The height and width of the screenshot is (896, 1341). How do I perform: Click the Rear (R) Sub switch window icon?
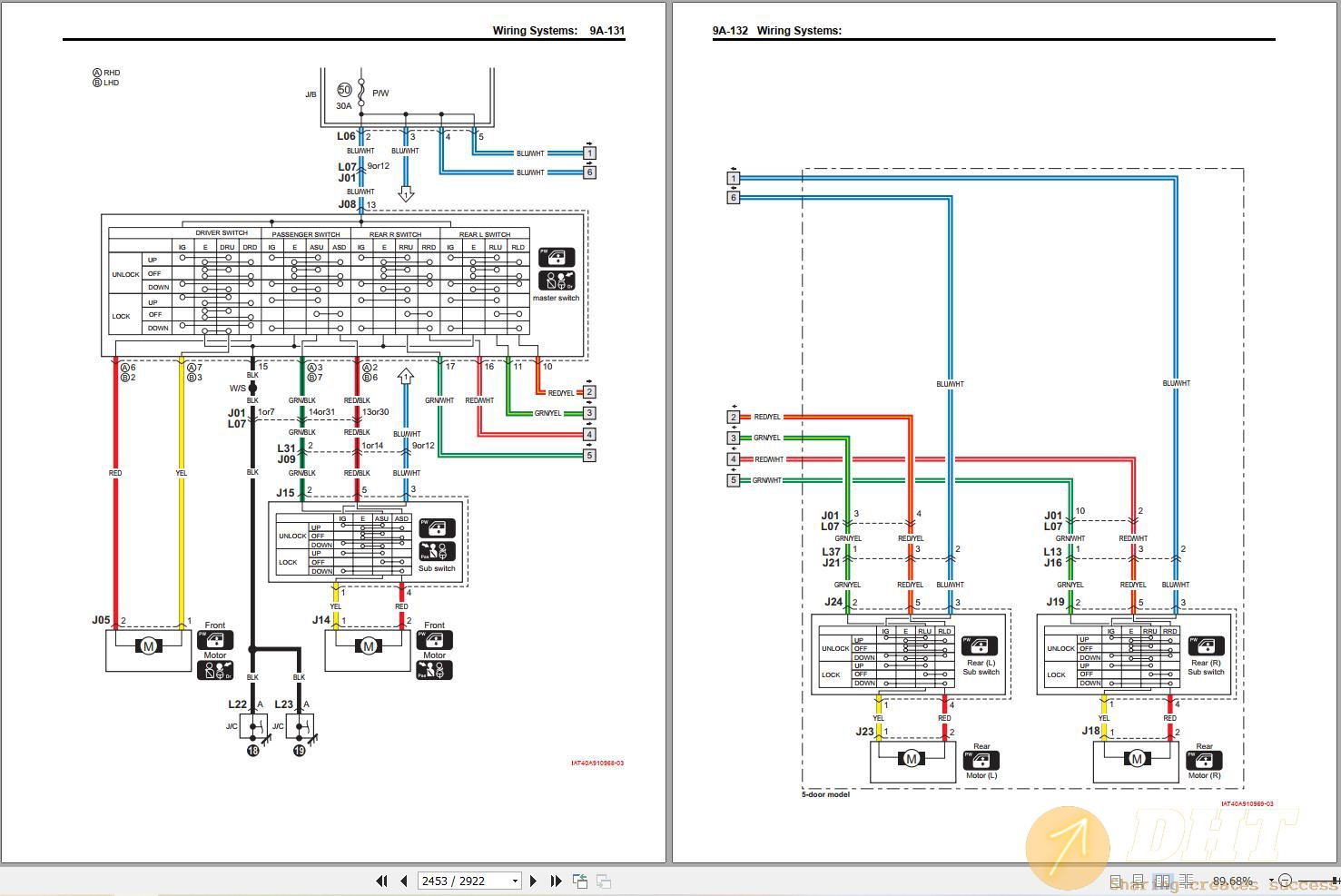1206,646
